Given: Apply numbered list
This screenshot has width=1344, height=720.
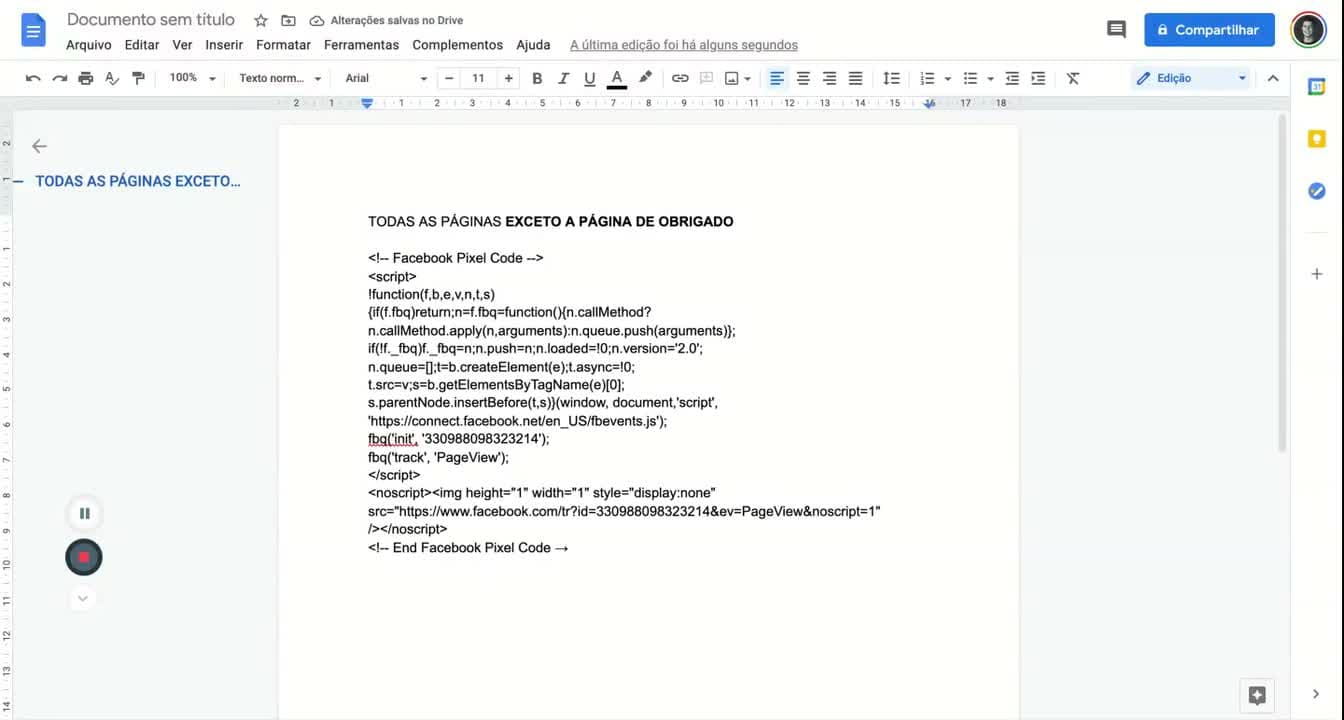Looking at the screenshot, I should 927,78.
